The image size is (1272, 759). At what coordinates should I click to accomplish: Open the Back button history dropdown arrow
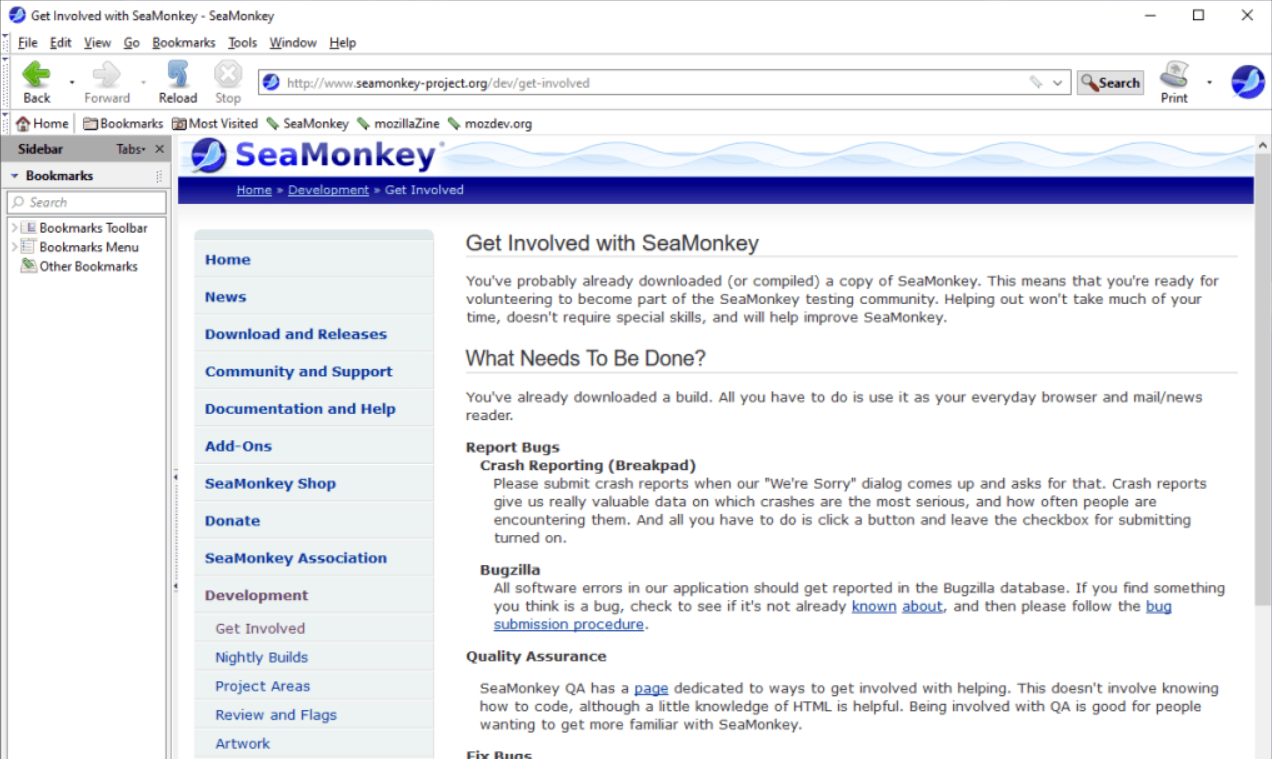click(x=71, y=82)
